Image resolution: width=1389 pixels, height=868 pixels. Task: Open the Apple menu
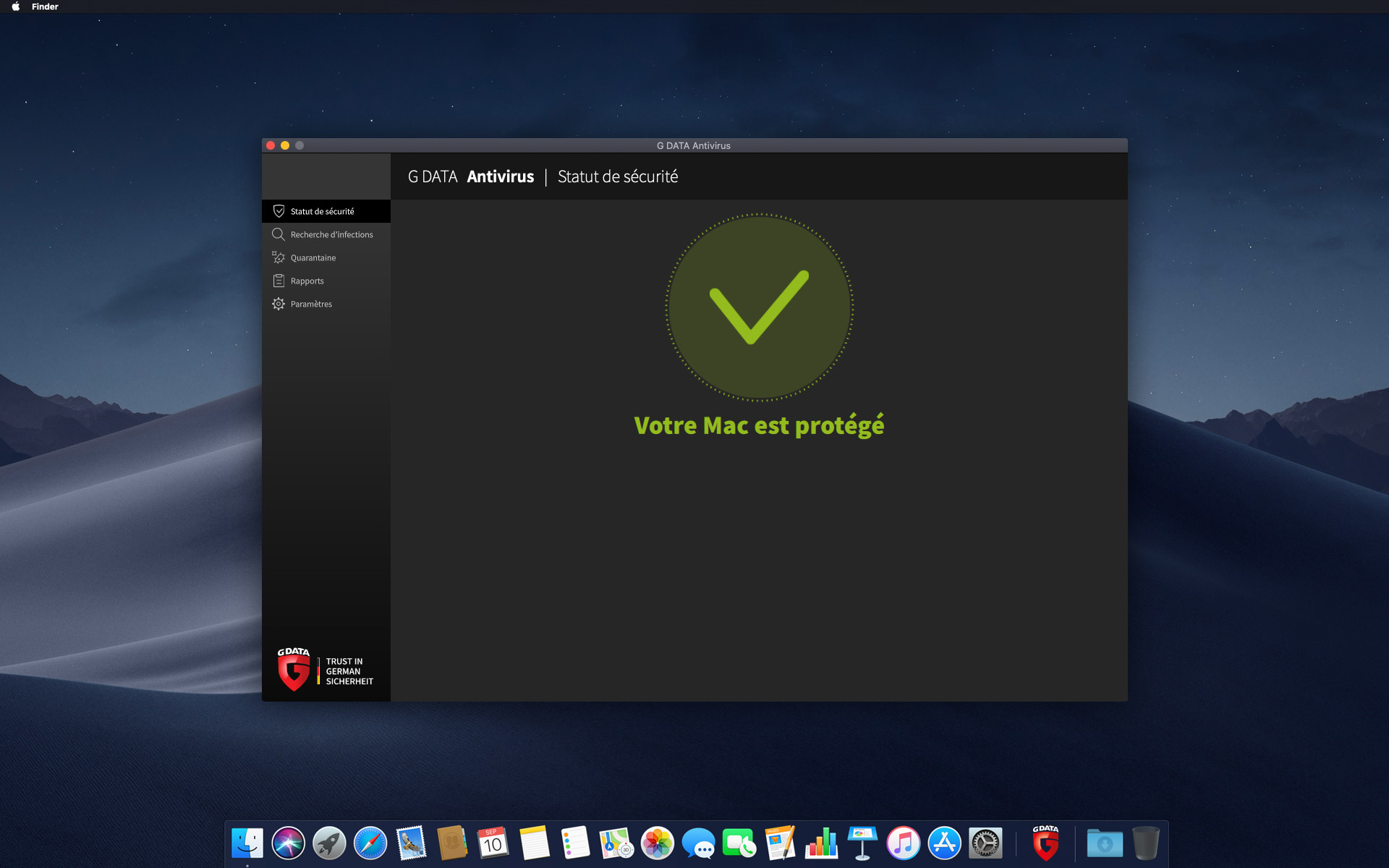pyautogui.click(x=15, y=7)
